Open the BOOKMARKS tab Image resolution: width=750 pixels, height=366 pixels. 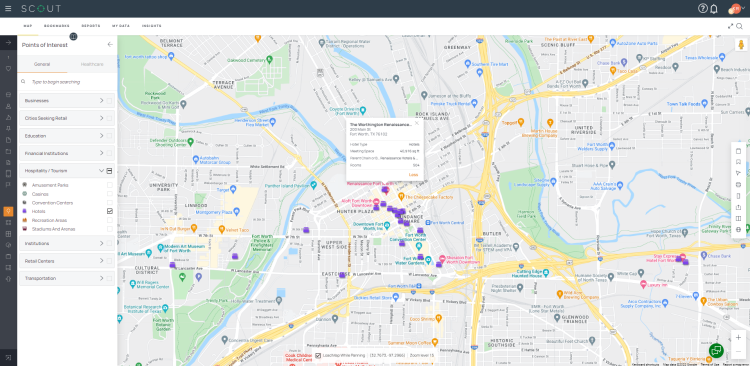[56, 26]
